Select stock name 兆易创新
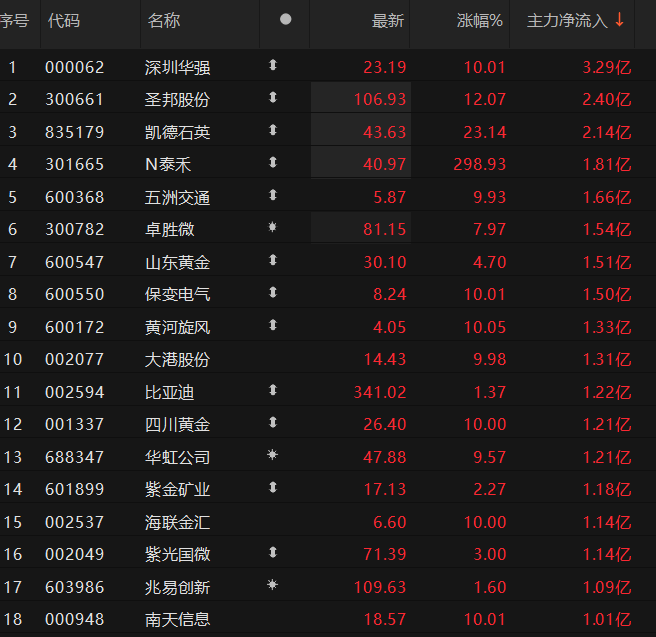This screenshot has height=637, width=656. pos(177,588)
